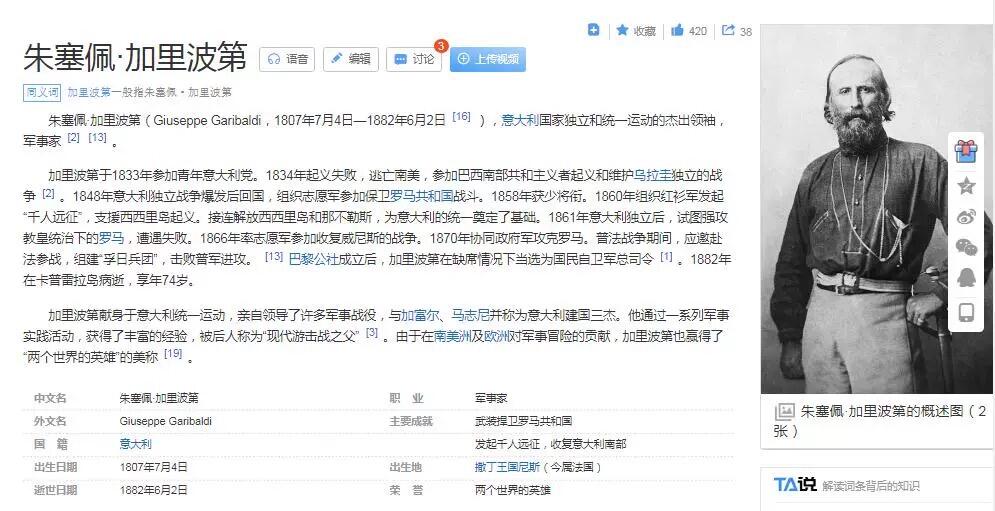
Task: Click the blue plus icon left of 收藏
Action: click(x=593, y=30)
